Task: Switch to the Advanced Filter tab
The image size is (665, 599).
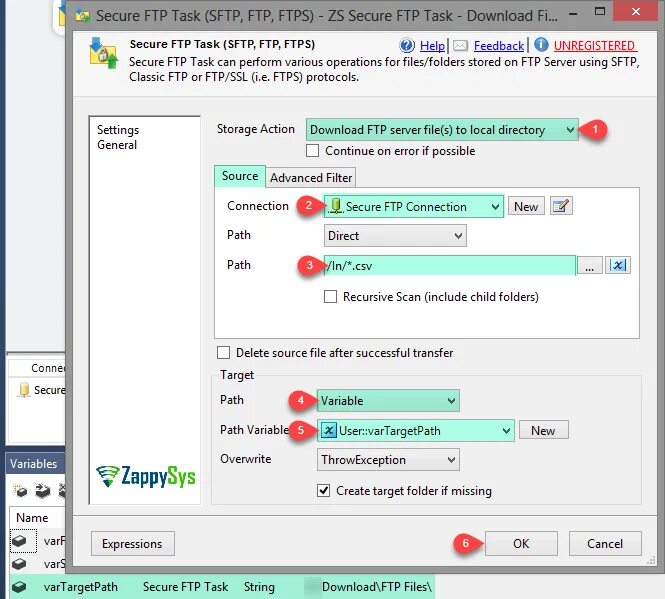Action: [x=311, y=178]
